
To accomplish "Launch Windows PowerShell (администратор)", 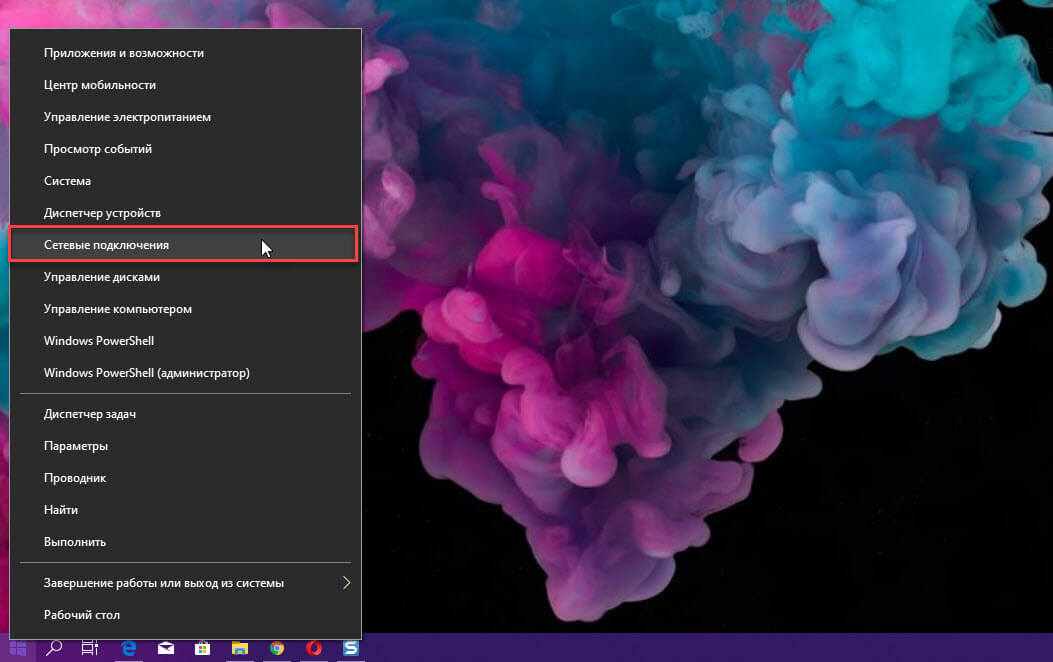I will pos(185,373).
